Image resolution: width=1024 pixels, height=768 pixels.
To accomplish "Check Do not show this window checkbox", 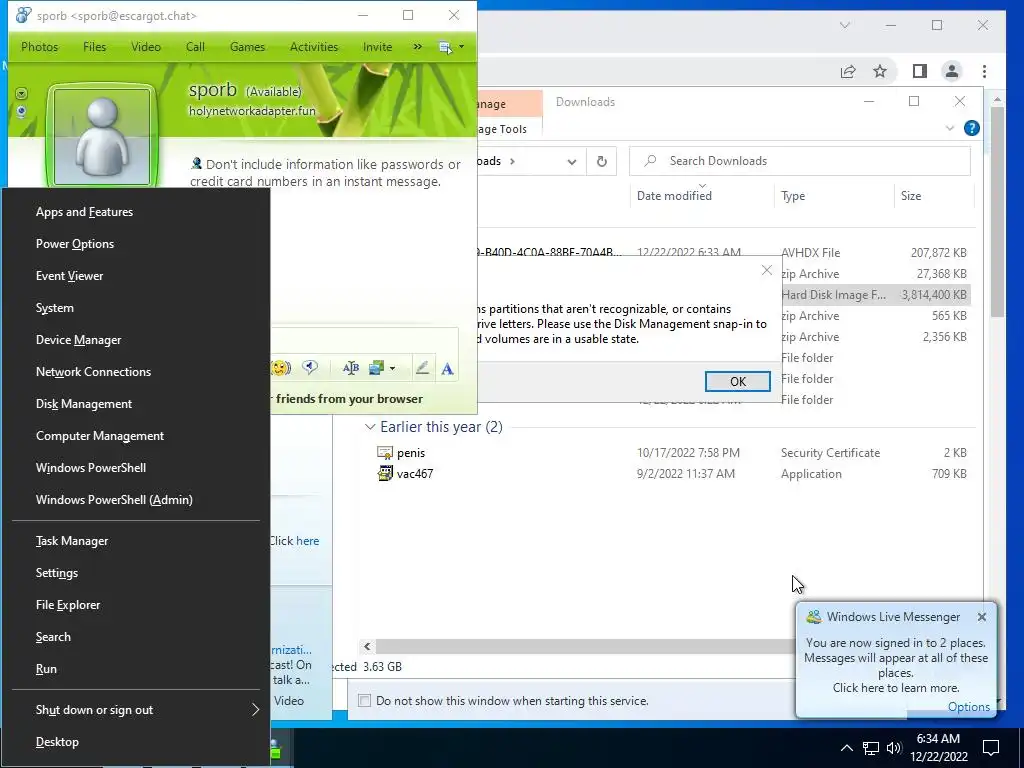I will [x=364, y=701].
